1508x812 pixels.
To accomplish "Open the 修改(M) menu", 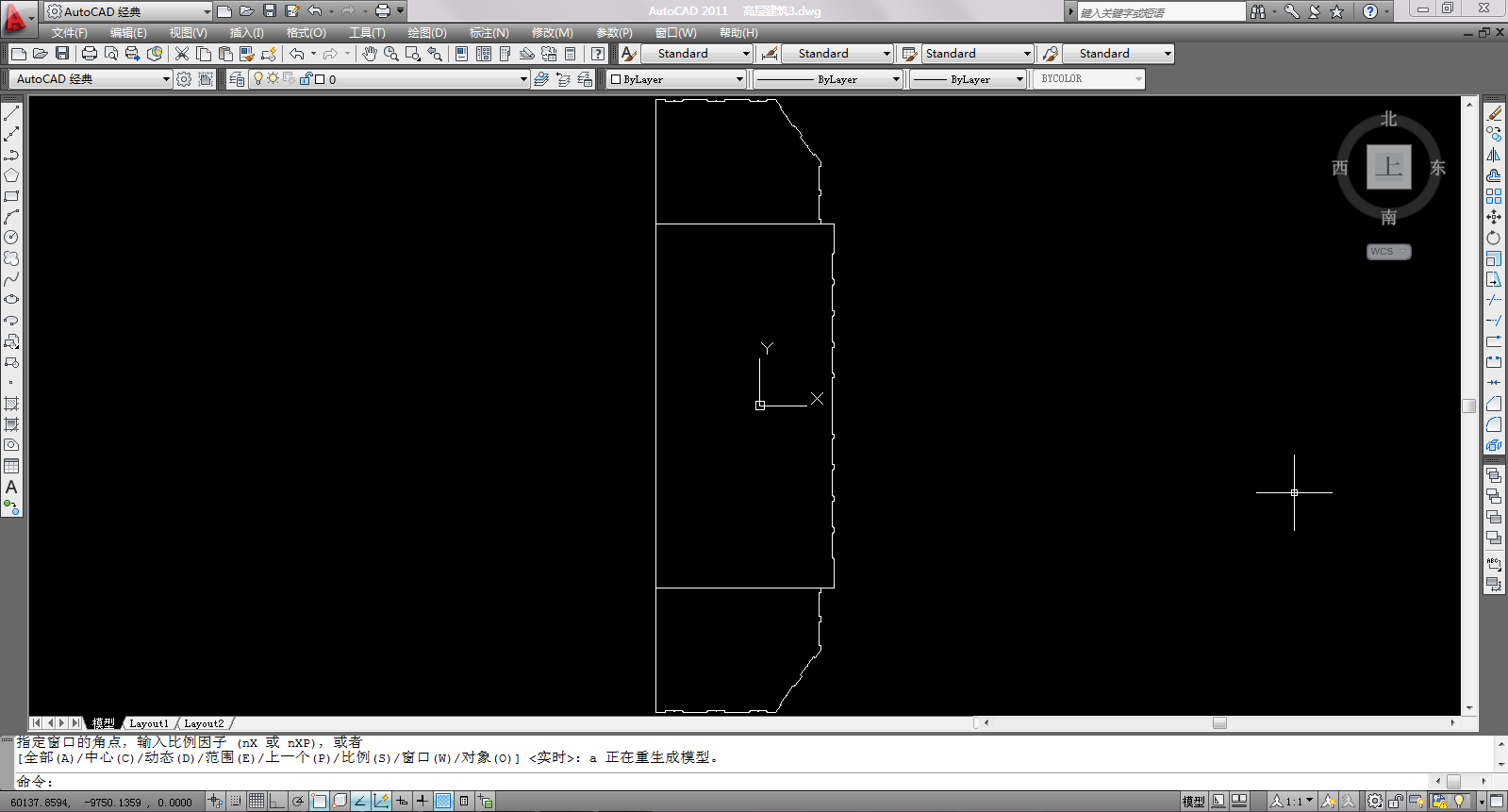I will coord(552,33).
